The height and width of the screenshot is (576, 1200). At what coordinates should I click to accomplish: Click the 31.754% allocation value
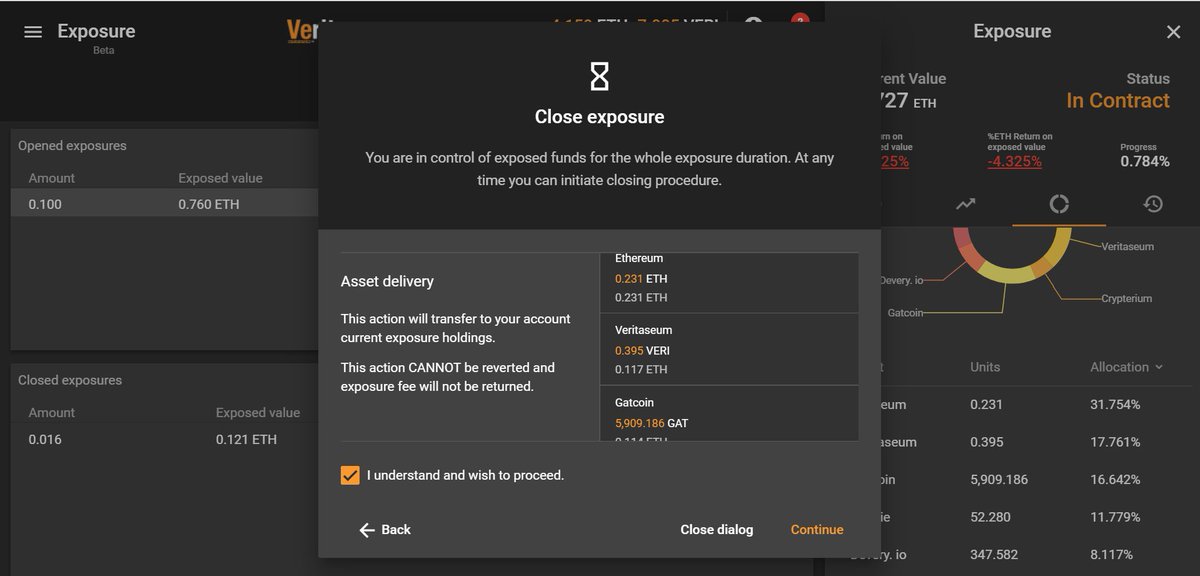pos(1115,405)
